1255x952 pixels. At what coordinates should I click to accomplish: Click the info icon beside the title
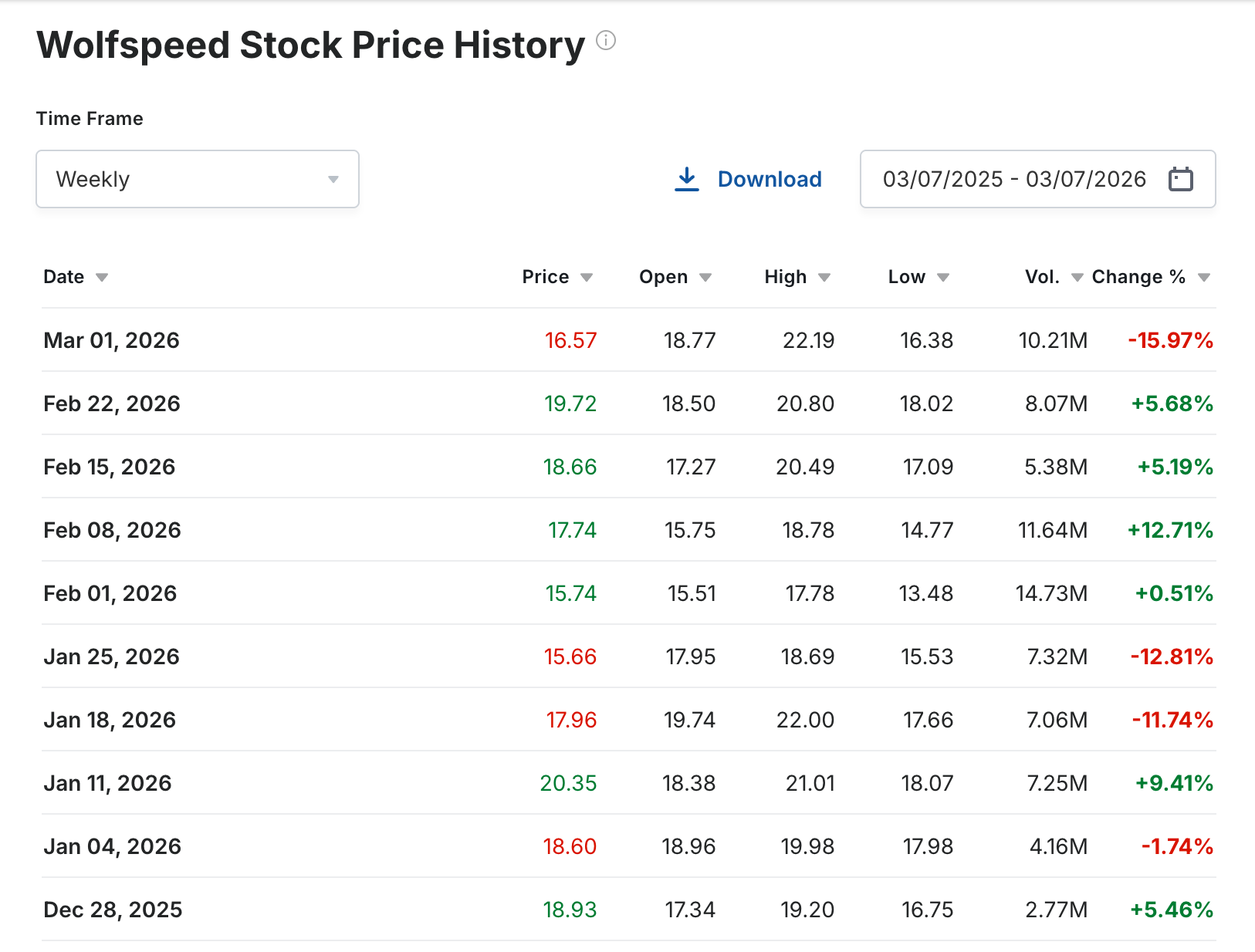[606, 40]
